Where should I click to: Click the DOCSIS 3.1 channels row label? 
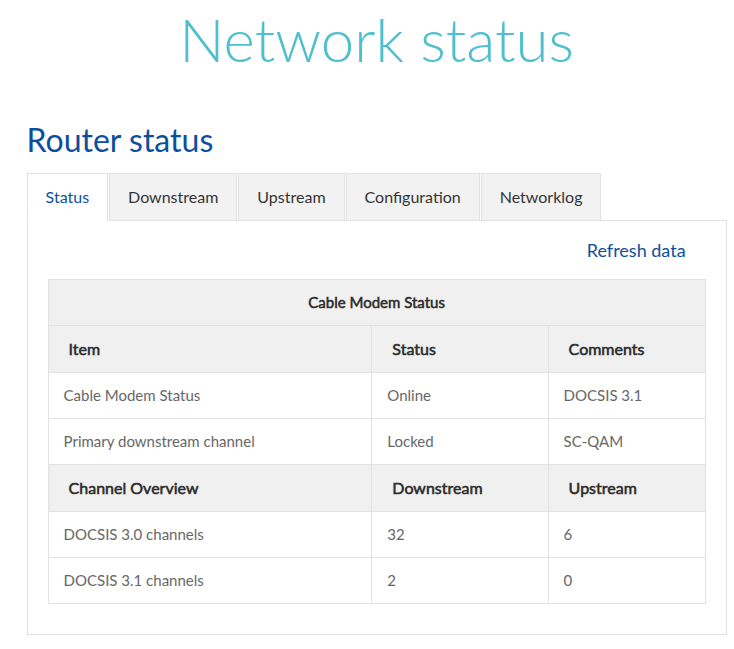pyautogui.click(x=133, y=580)
